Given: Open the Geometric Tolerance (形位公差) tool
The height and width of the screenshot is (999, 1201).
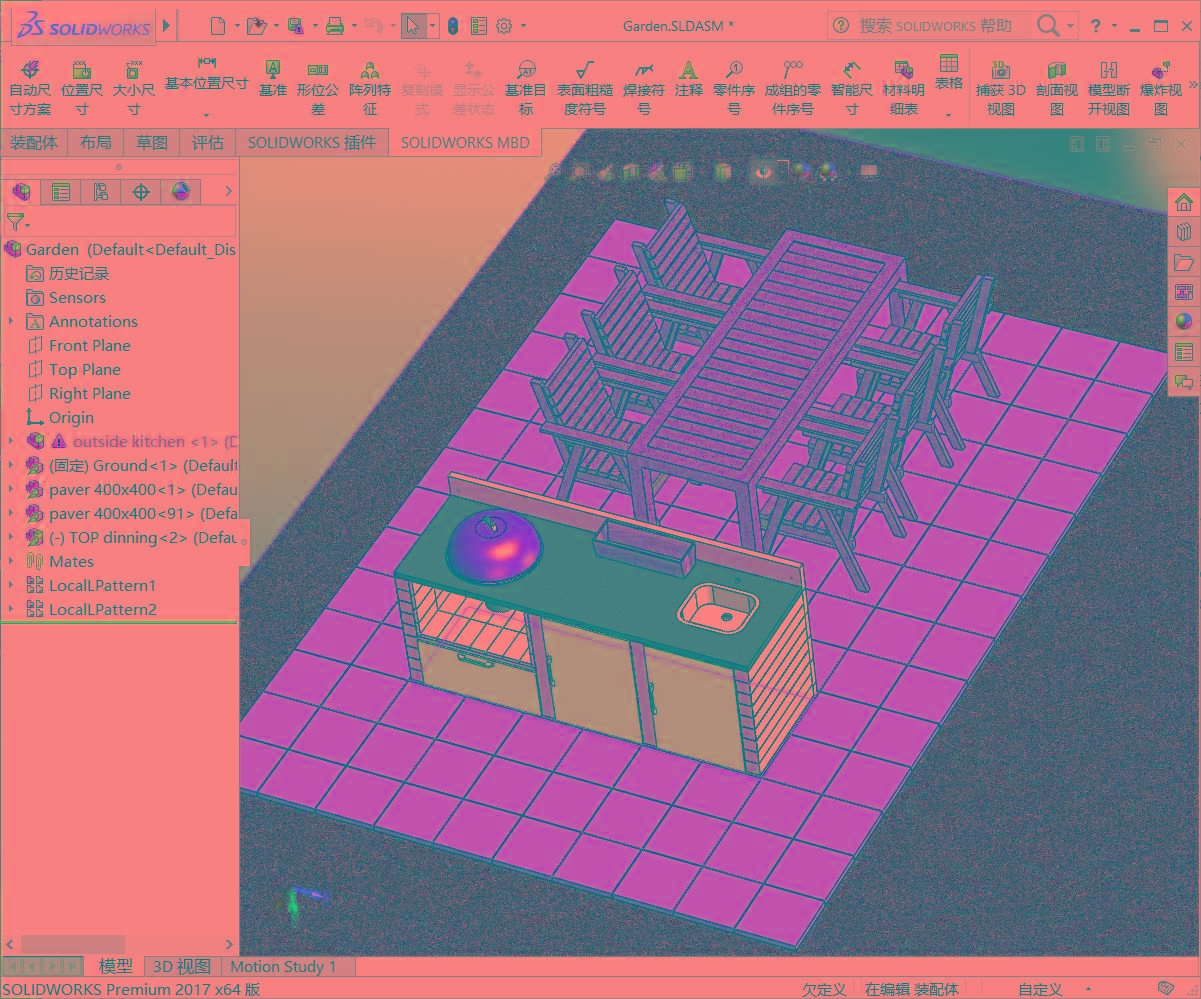Looking at the screenshot, I should point(318,88).
